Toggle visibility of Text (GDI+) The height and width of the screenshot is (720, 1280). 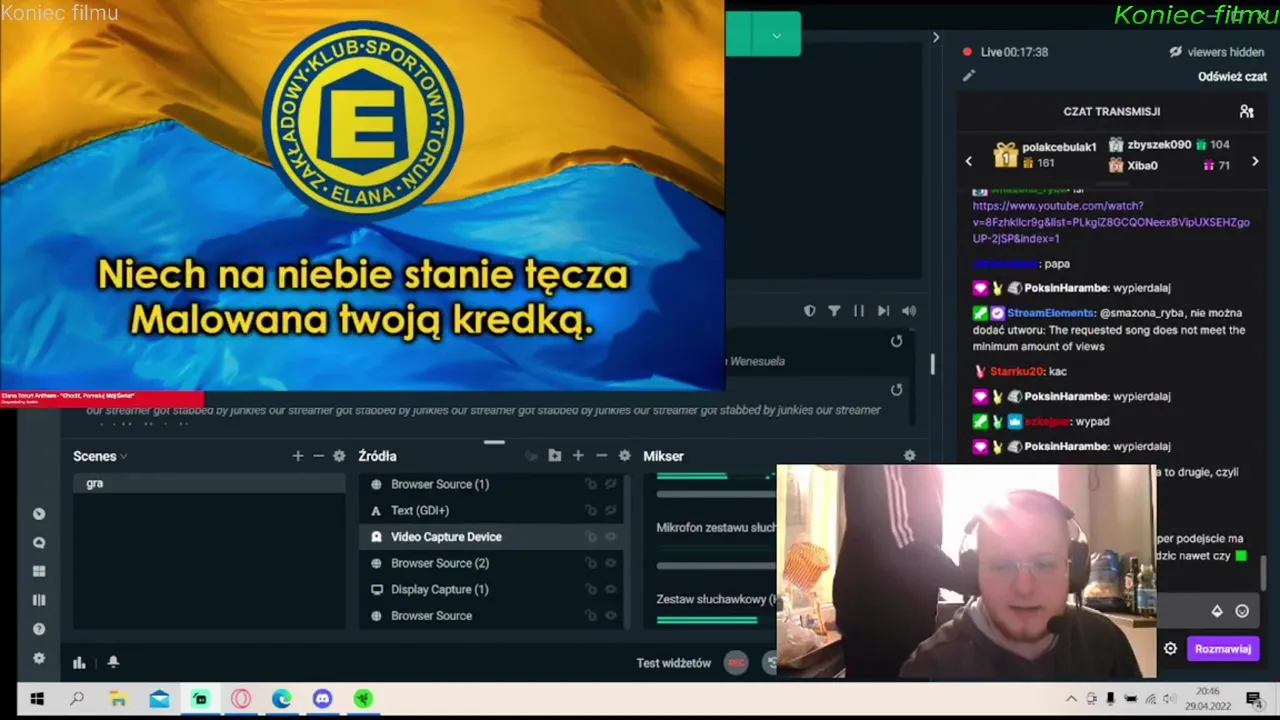tap(610, 510)
